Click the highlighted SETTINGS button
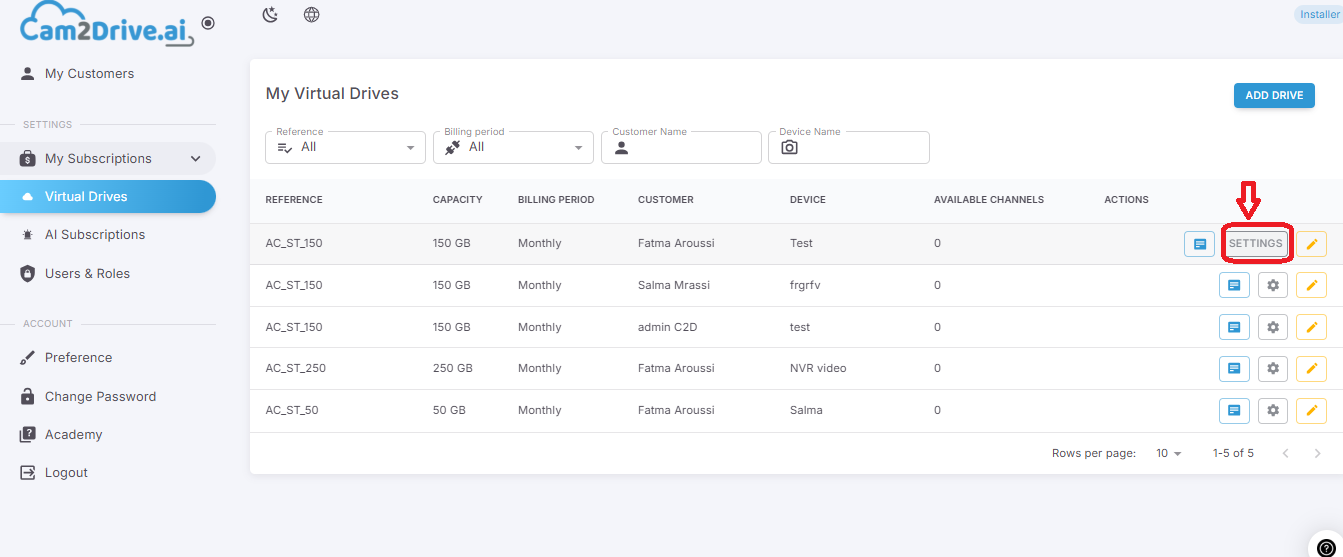The width and height of the screenshot is (1343, 557). [x=1256, y=243]
